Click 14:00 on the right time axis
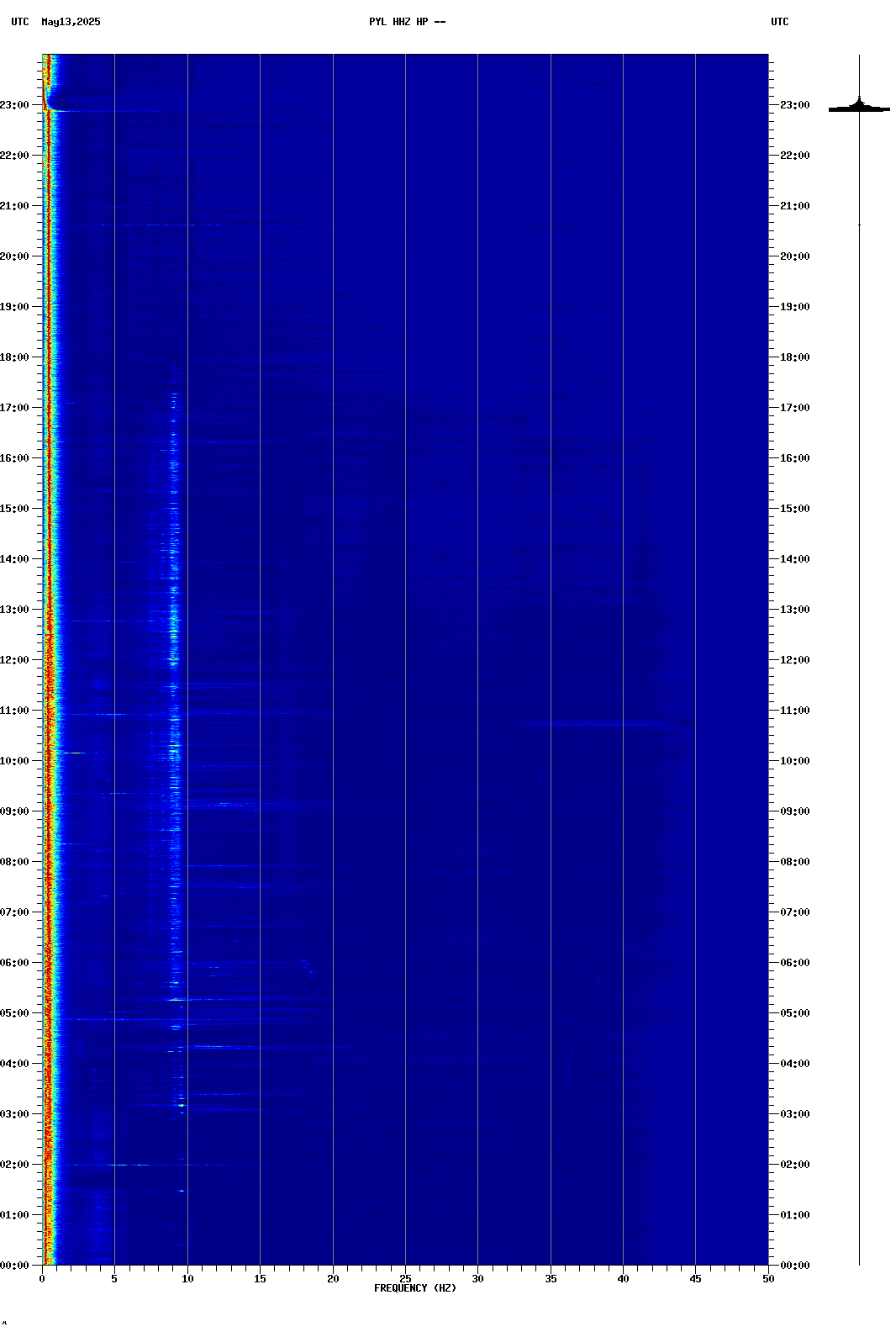896x1332 pixels. pyautogui.click(x=794, y=559)
